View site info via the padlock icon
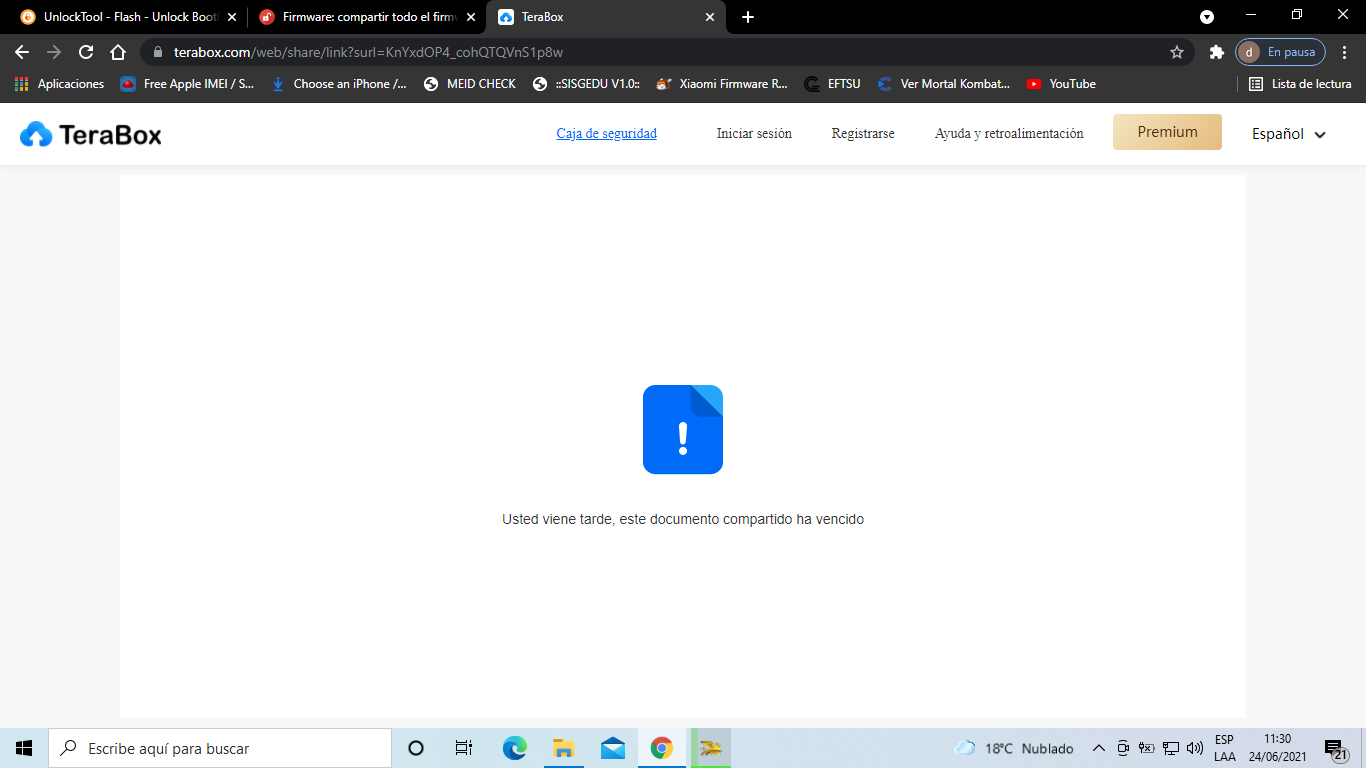The height and width of the screenshot is (768, 1366). (158, 52)
